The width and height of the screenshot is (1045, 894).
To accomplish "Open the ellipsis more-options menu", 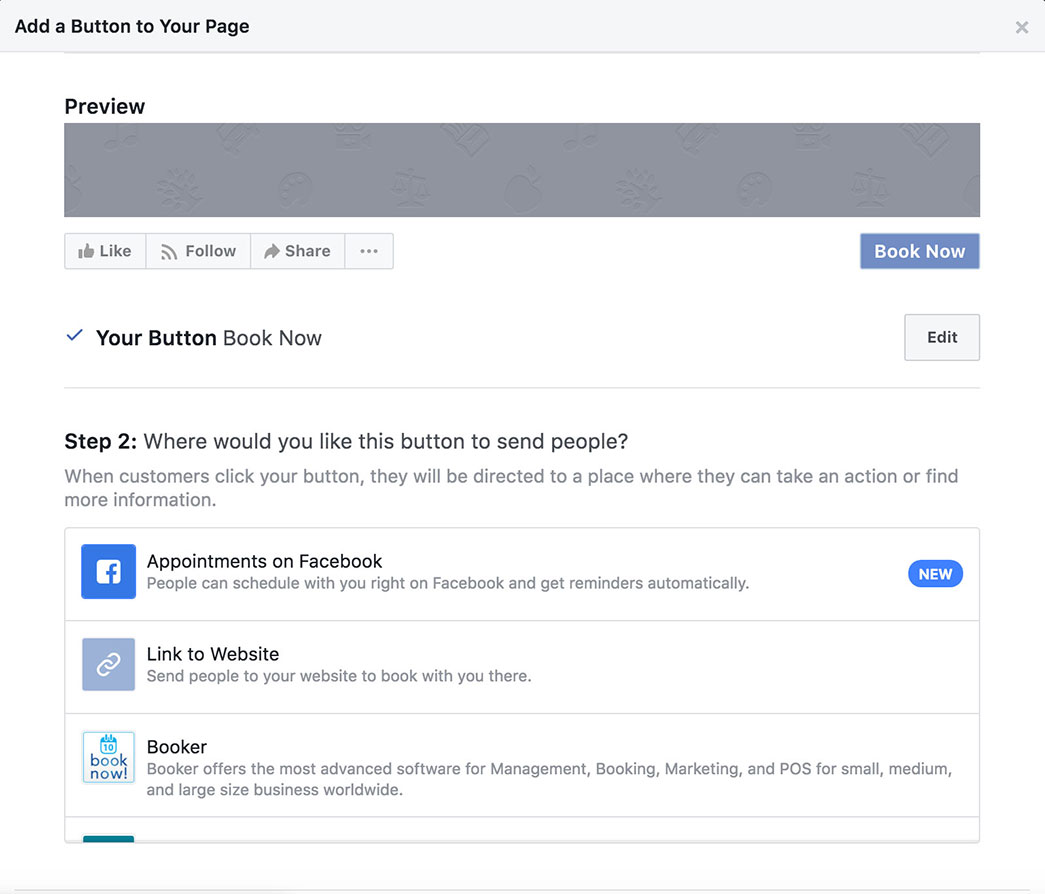I will (x=369, y=251).
